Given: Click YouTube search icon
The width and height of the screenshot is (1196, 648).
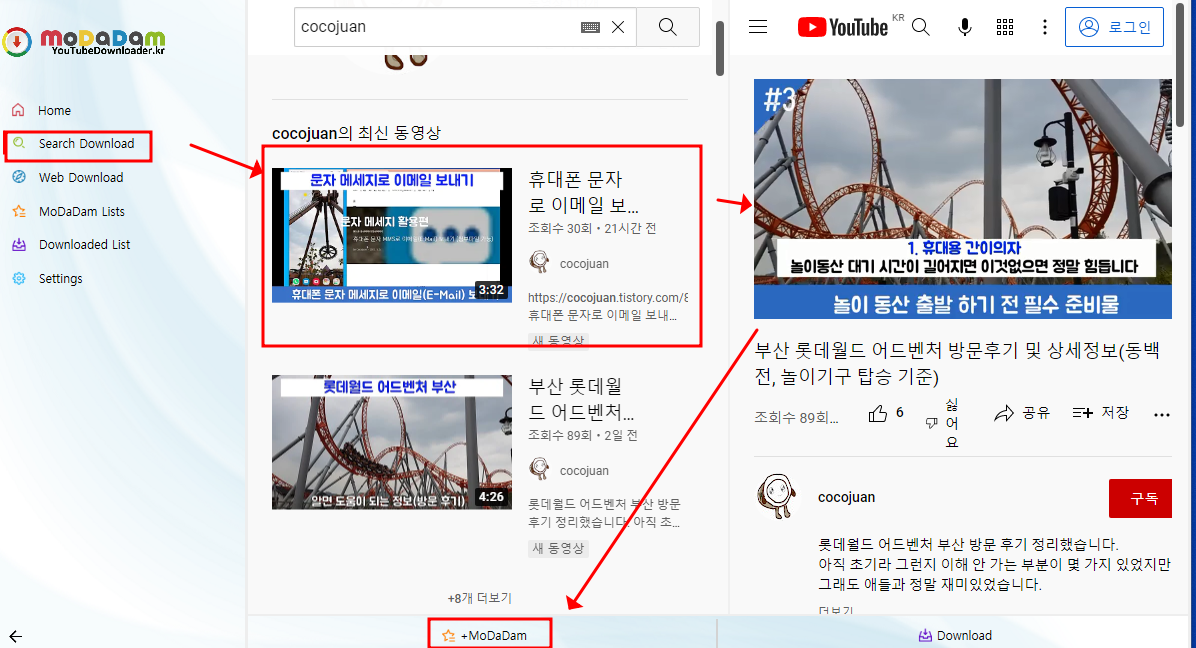Looking at the screenshot, I should point(921,27).
